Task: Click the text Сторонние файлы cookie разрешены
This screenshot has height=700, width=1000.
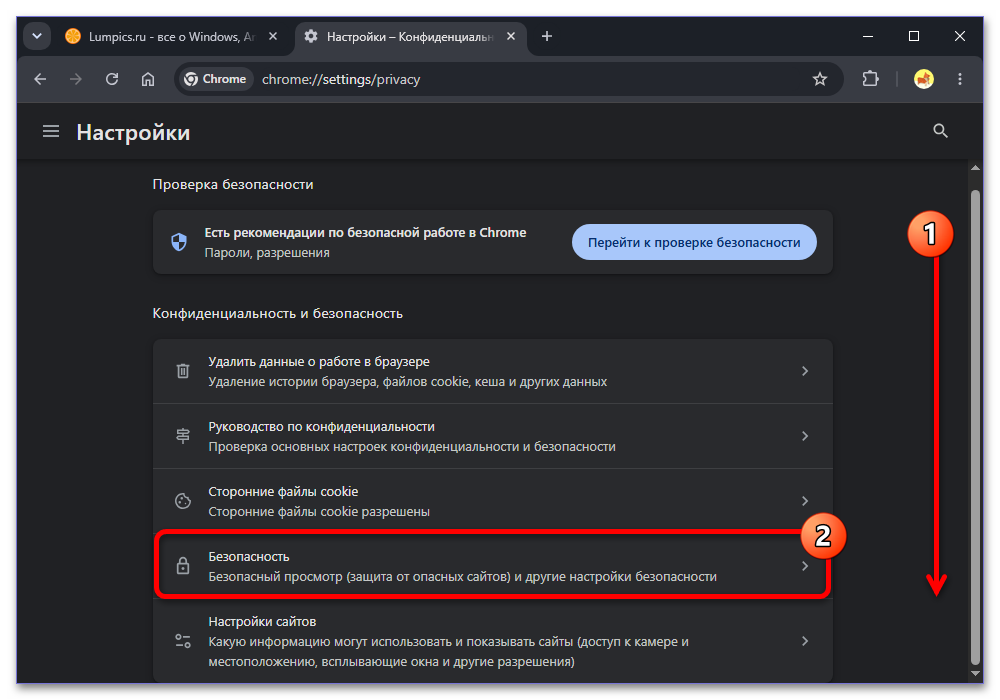Action: 319,511
